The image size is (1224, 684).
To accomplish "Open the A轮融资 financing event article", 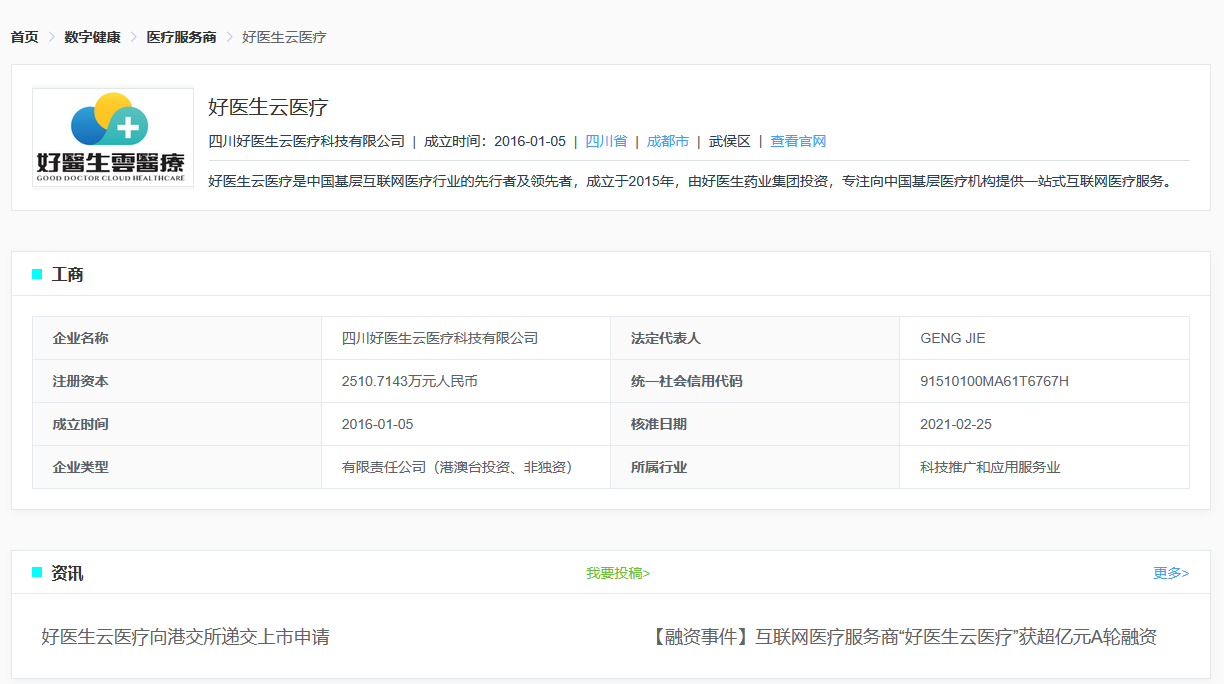I will (903, 637).
